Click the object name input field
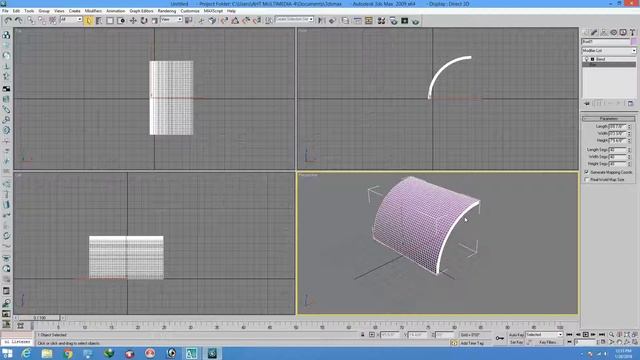Image resolution: width=640 pixels, height=360 pixels. pos(606,42)
